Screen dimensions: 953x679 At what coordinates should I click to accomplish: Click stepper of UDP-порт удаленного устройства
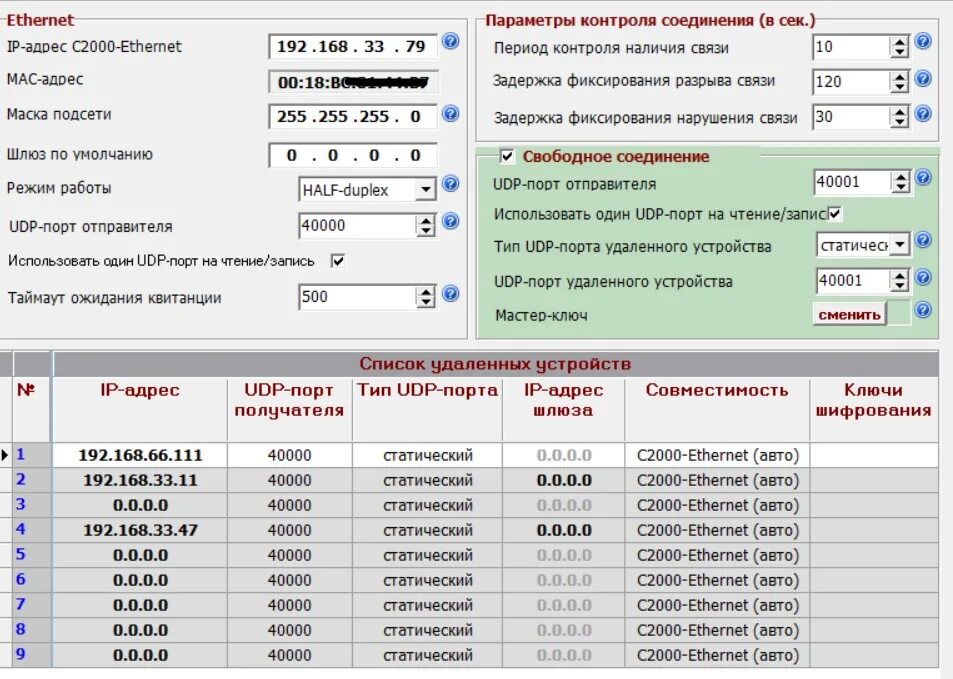[900, 280]
